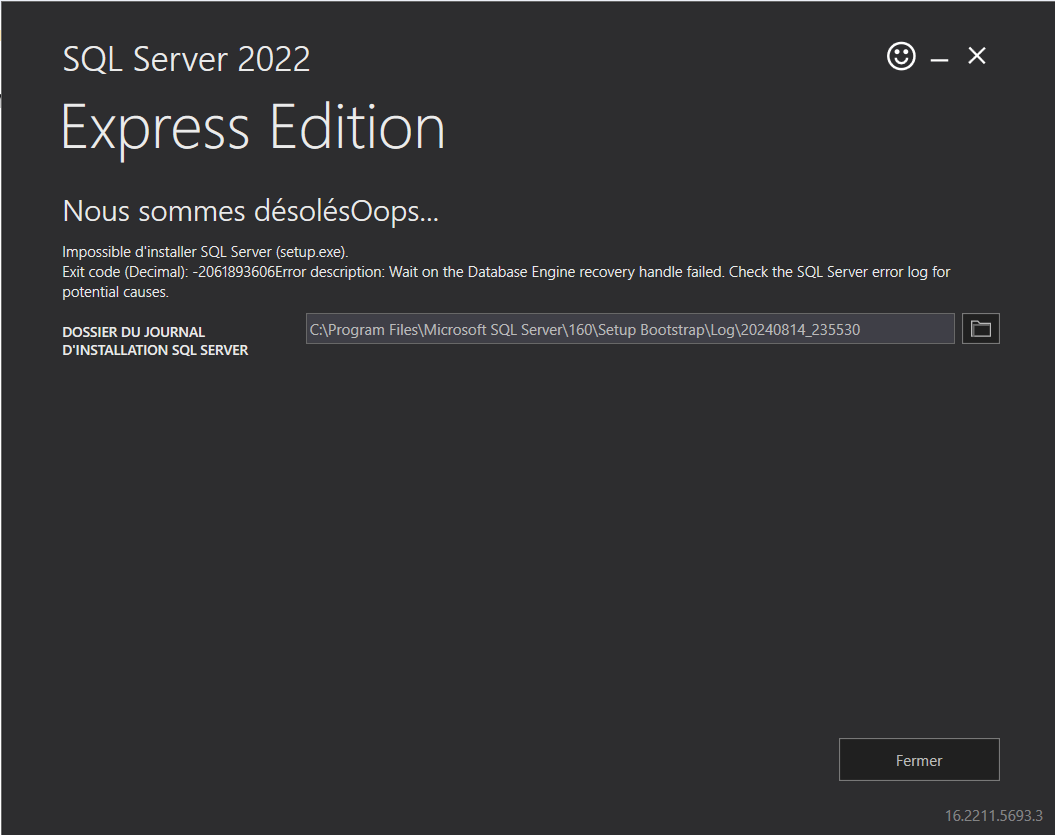Click the 'DOSSIER DU JOURNAL D'INSTALLATION' label
This screenshot has height=835, width=1055.
[x=155, y=341]
